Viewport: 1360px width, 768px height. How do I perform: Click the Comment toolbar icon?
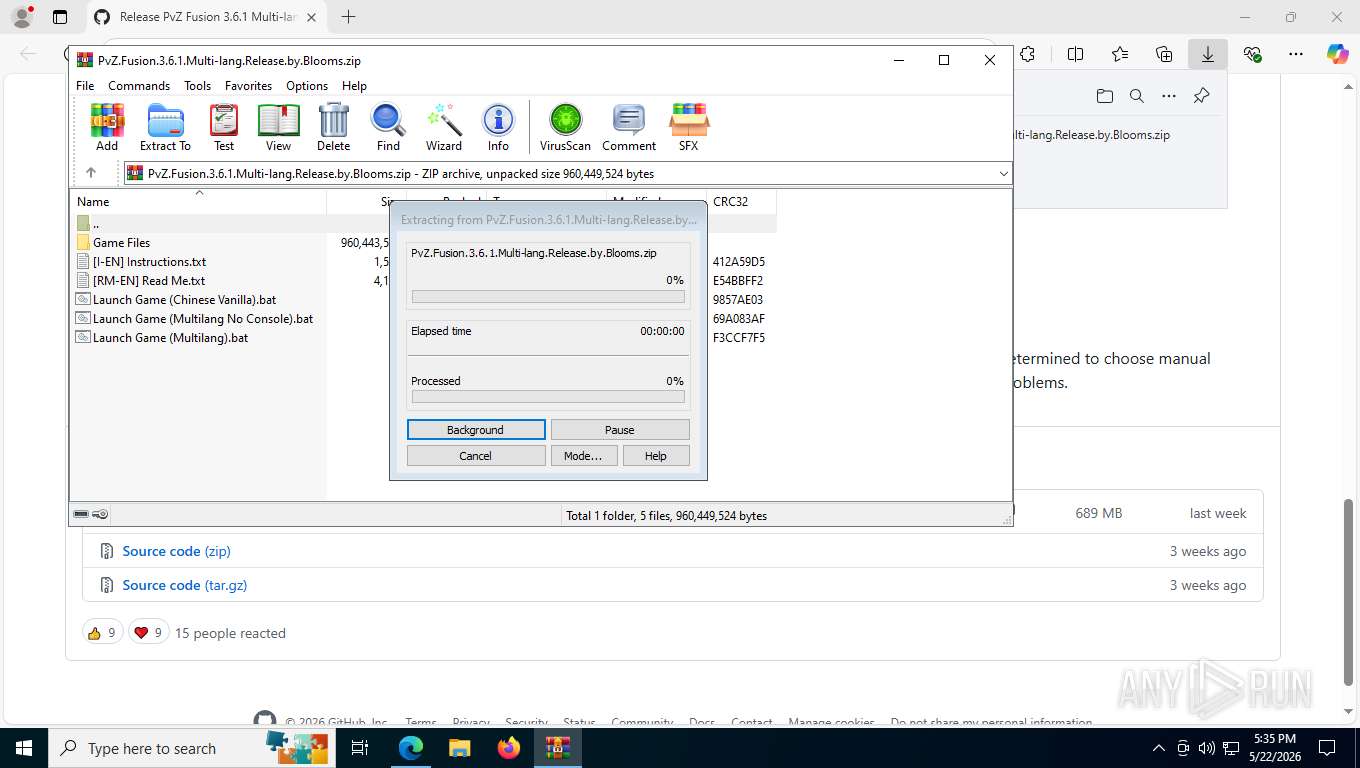click(629, 127)
